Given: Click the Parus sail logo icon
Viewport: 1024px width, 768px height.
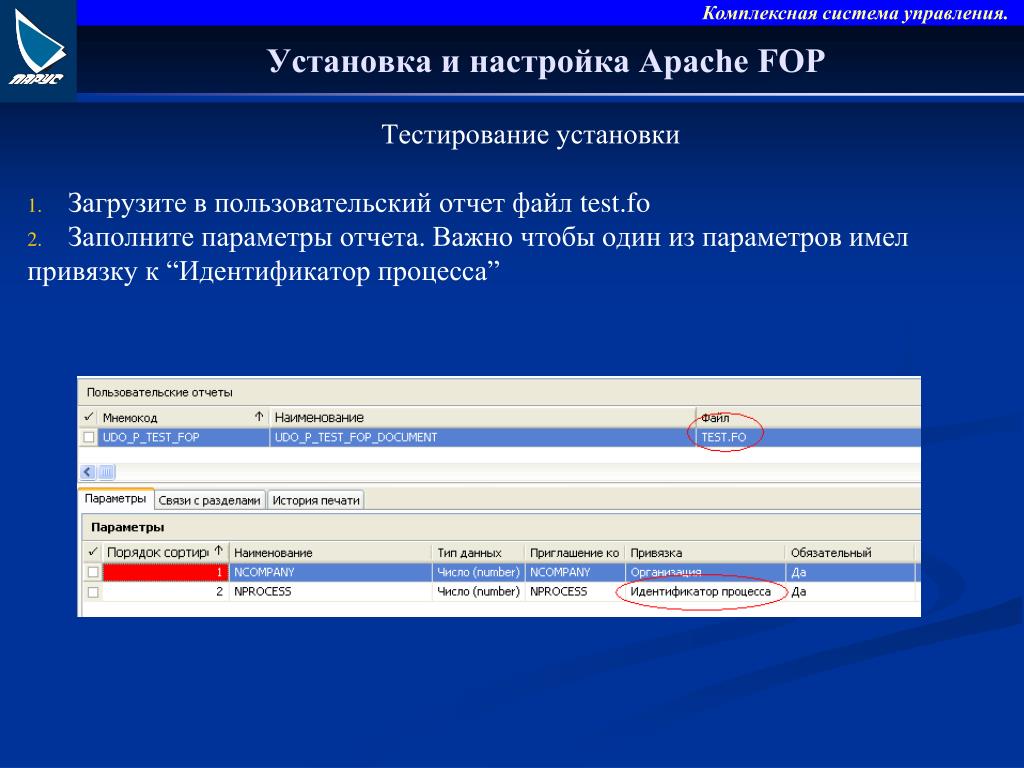Looking at the screenshot, I should pos(38,48).
